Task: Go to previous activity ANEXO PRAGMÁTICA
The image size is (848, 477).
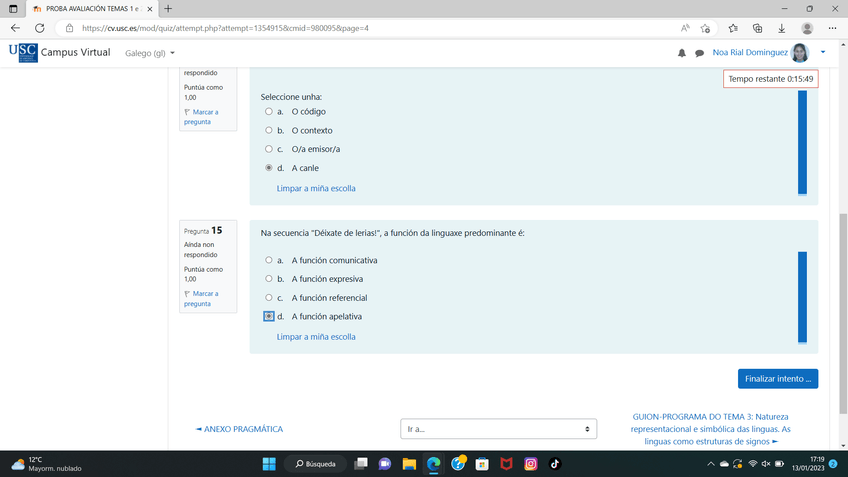Action: [239, 429]
